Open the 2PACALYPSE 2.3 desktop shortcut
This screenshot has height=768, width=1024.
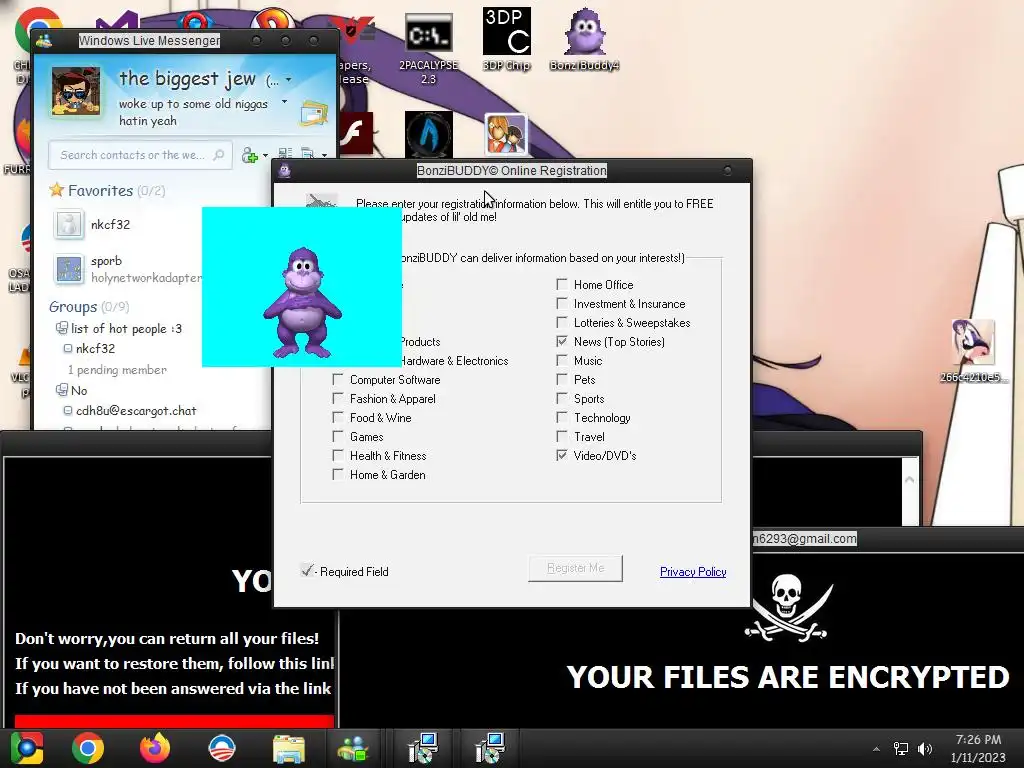[x=428, y=47]
